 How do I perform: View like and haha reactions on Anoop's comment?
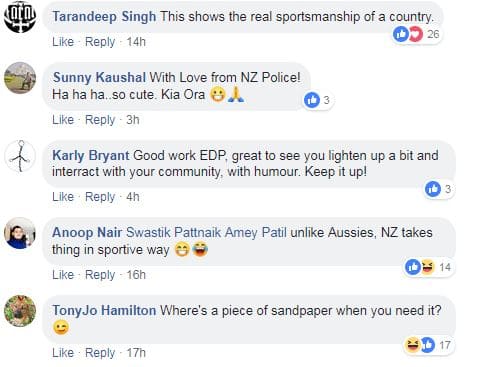click(428, 267)
